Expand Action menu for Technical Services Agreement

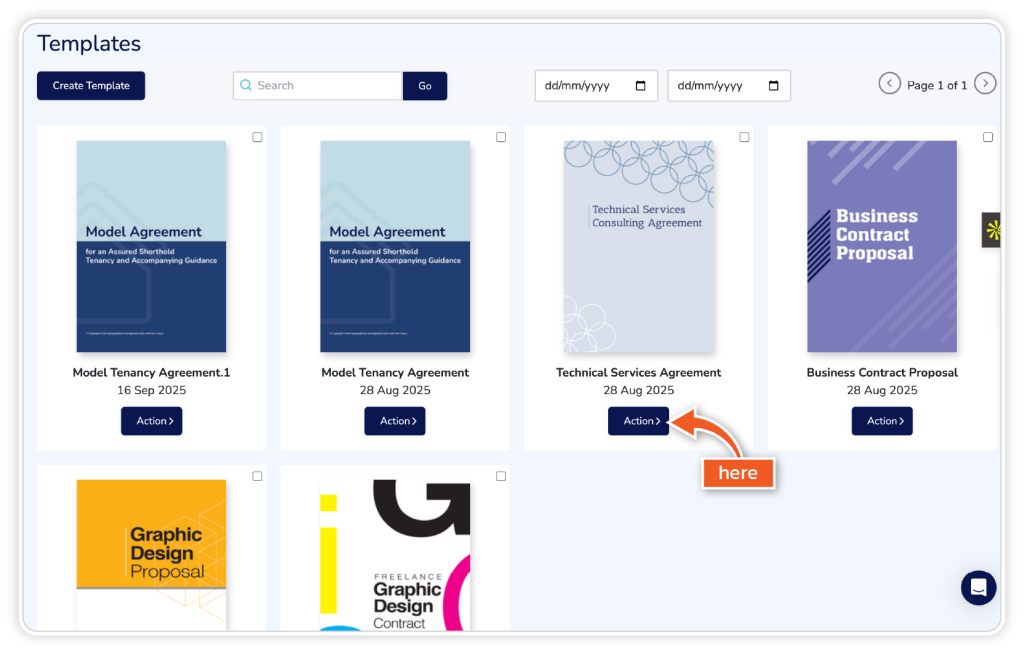pyautogui.click(x=638, y=421)
